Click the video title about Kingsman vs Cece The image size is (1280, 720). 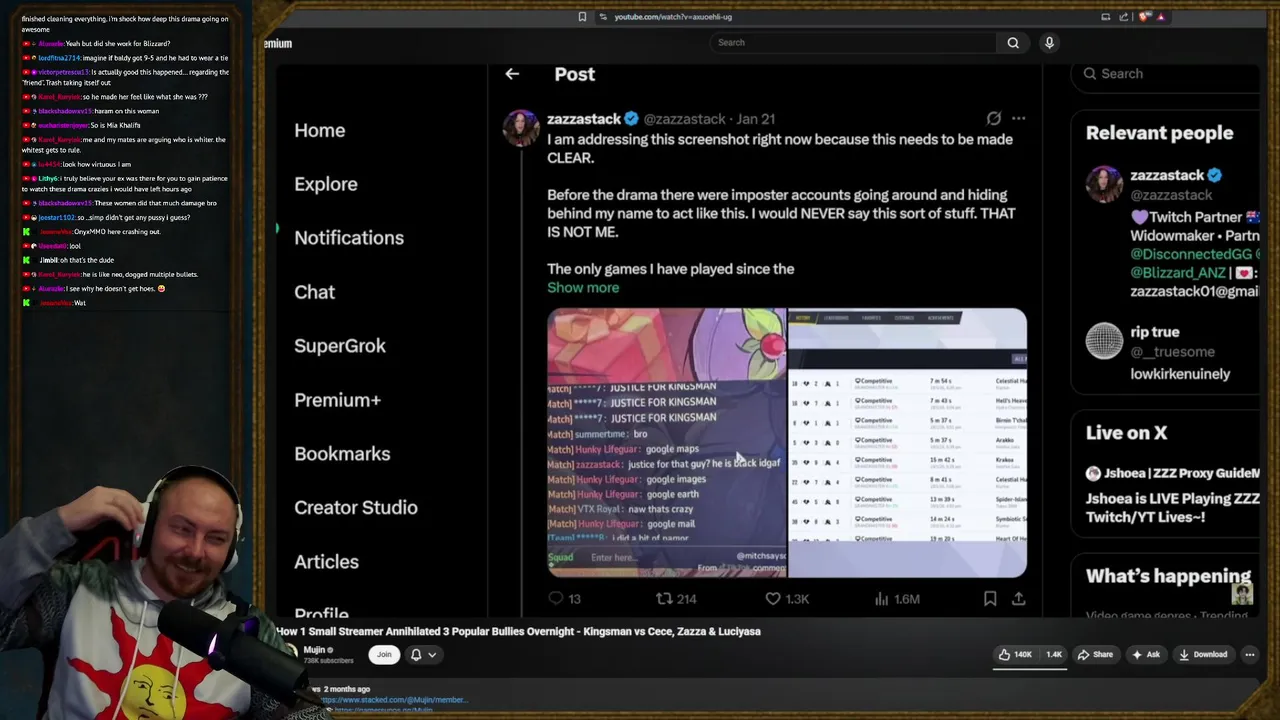coord(518,631)
